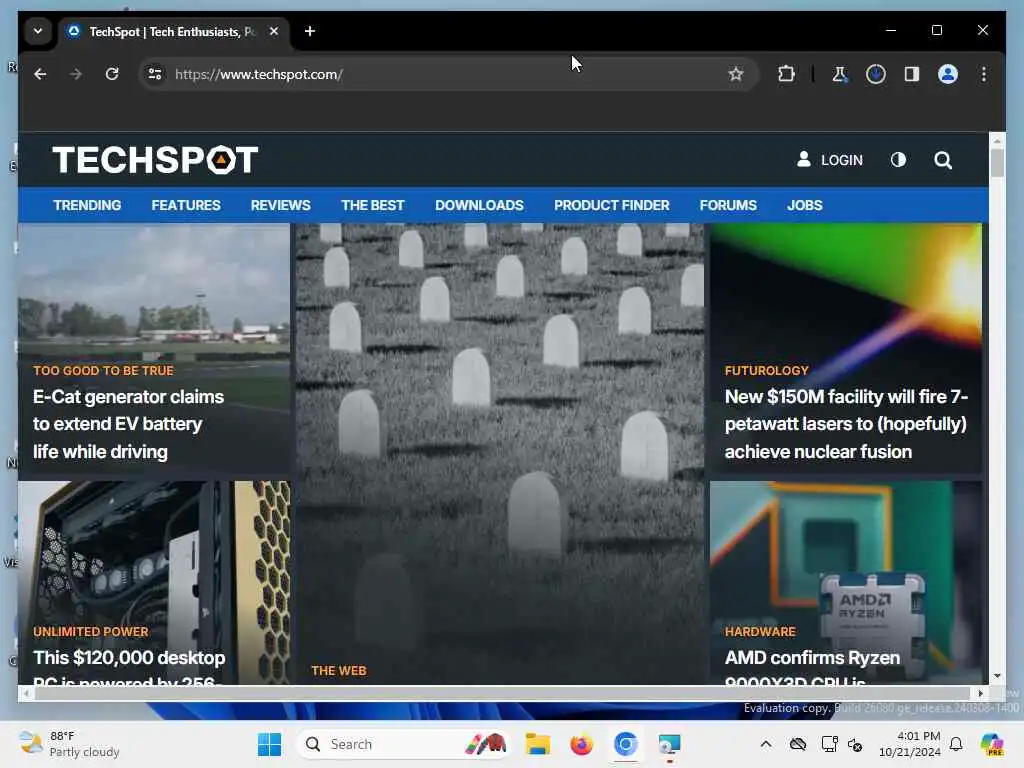
Task: Go to the DOWNLOADS section
Action: (x=479, y=205)
